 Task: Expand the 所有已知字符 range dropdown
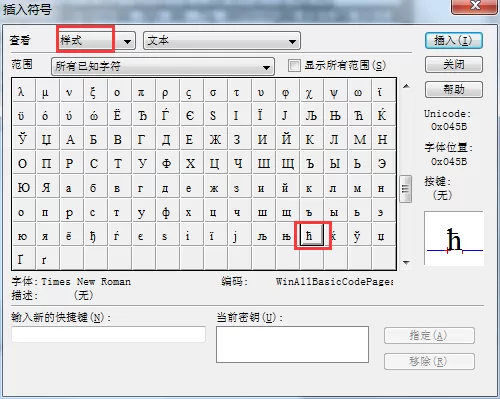[x=163, y=66]
